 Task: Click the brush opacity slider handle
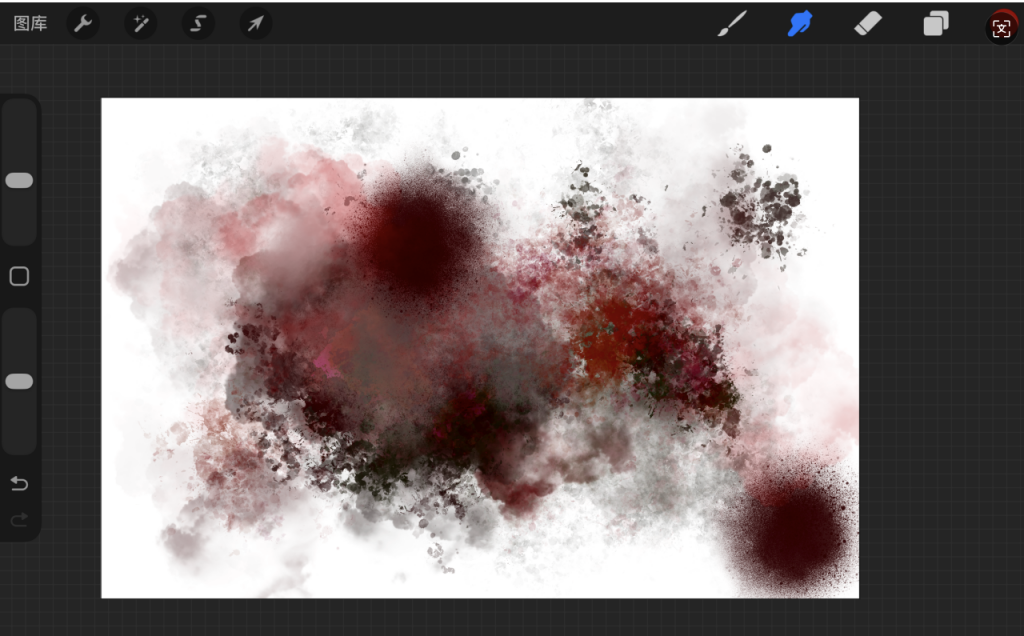point(19,381)
